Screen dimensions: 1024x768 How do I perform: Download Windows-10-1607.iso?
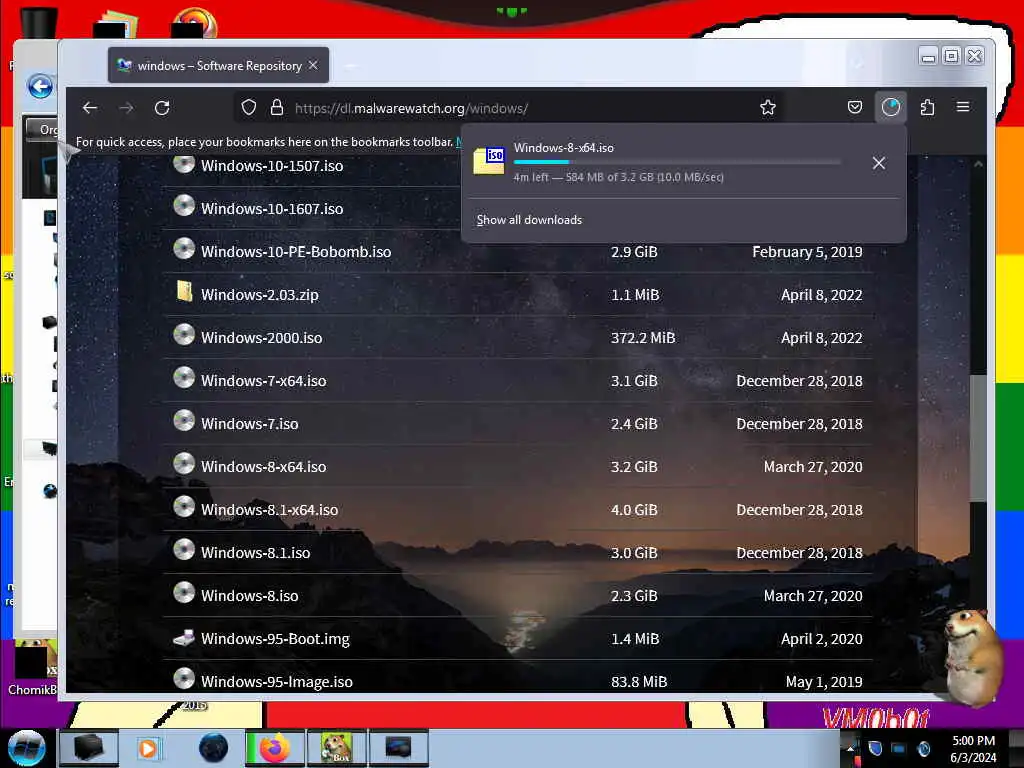(272, 209)
